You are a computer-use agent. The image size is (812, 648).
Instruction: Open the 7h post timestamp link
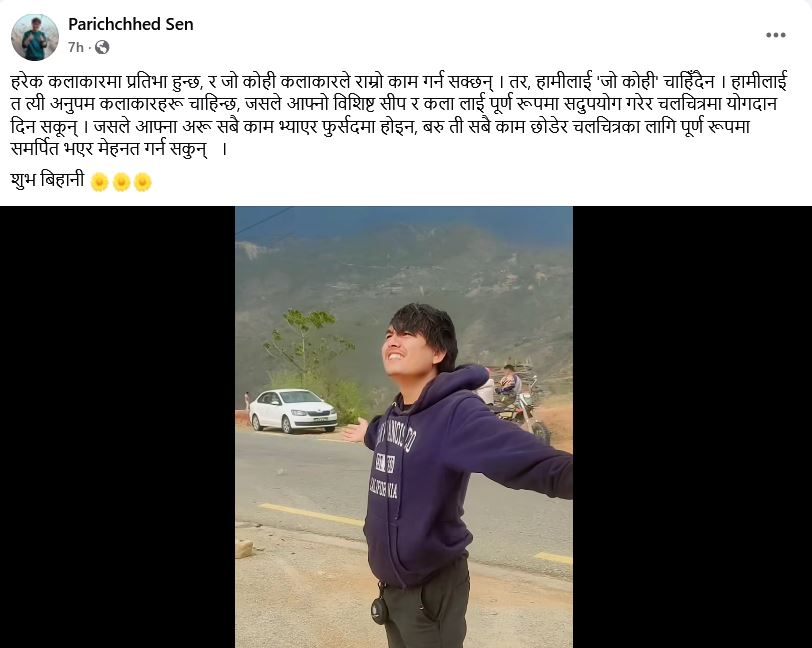coord(76,48)
